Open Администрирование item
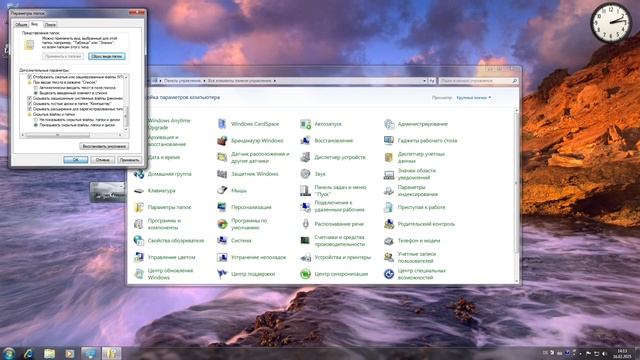The height and width of the screenshot is (360, 640). [416, 124]
